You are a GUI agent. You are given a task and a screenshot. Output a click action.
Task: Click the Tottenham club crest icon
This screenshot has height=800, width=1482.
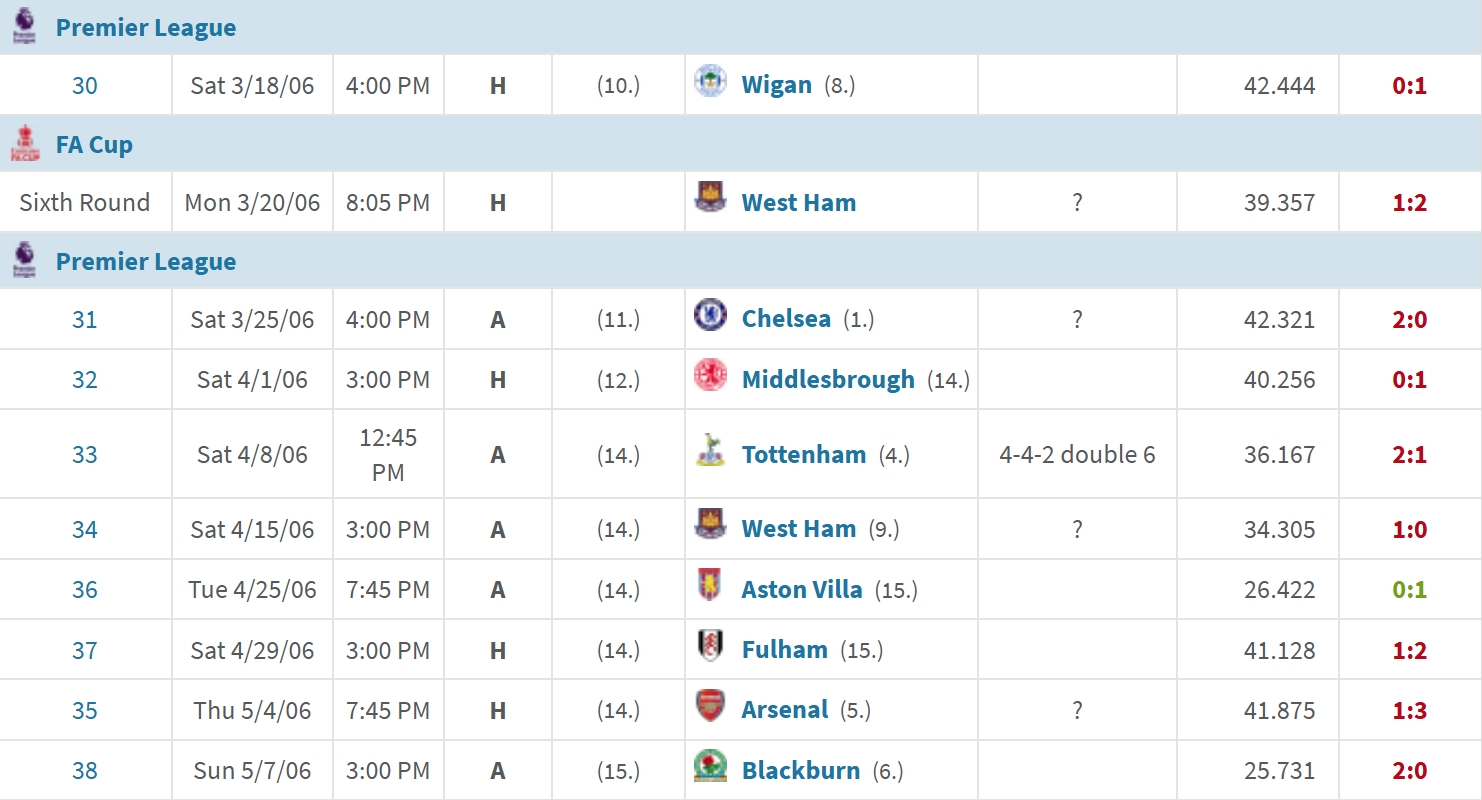pos(710,452)
